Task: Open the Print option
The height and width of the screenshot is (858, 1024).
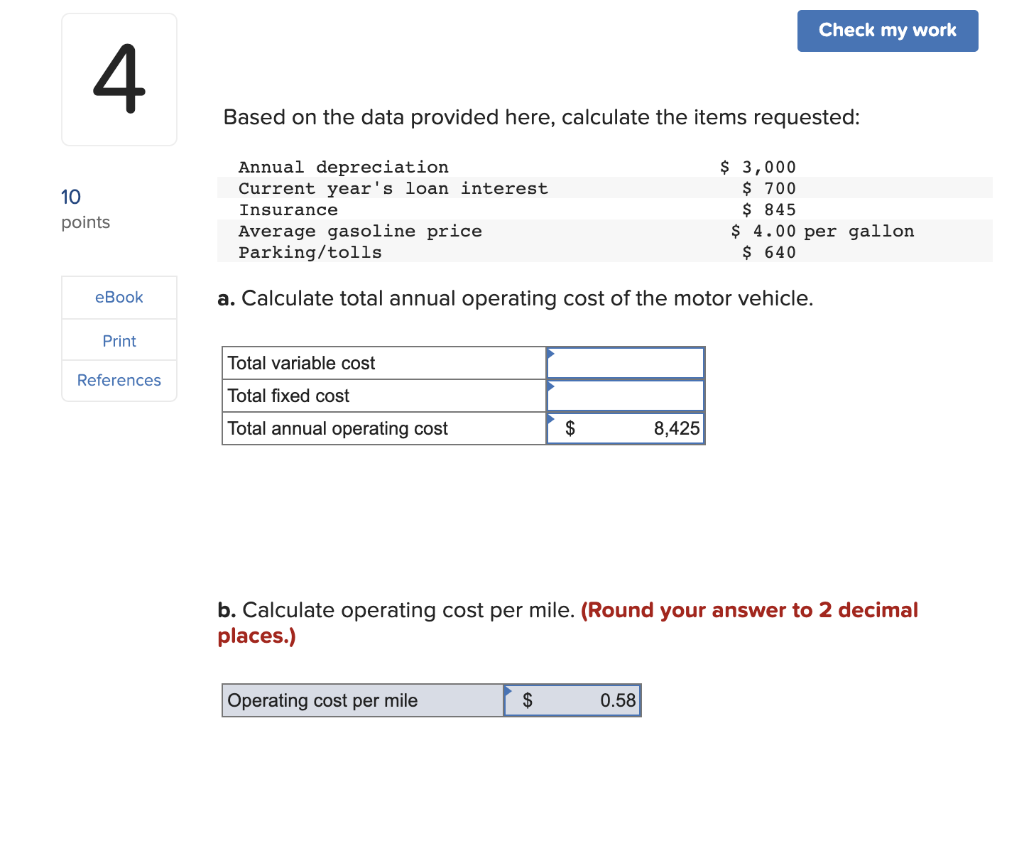Action: pyautogui.click(x=119, y=340)
